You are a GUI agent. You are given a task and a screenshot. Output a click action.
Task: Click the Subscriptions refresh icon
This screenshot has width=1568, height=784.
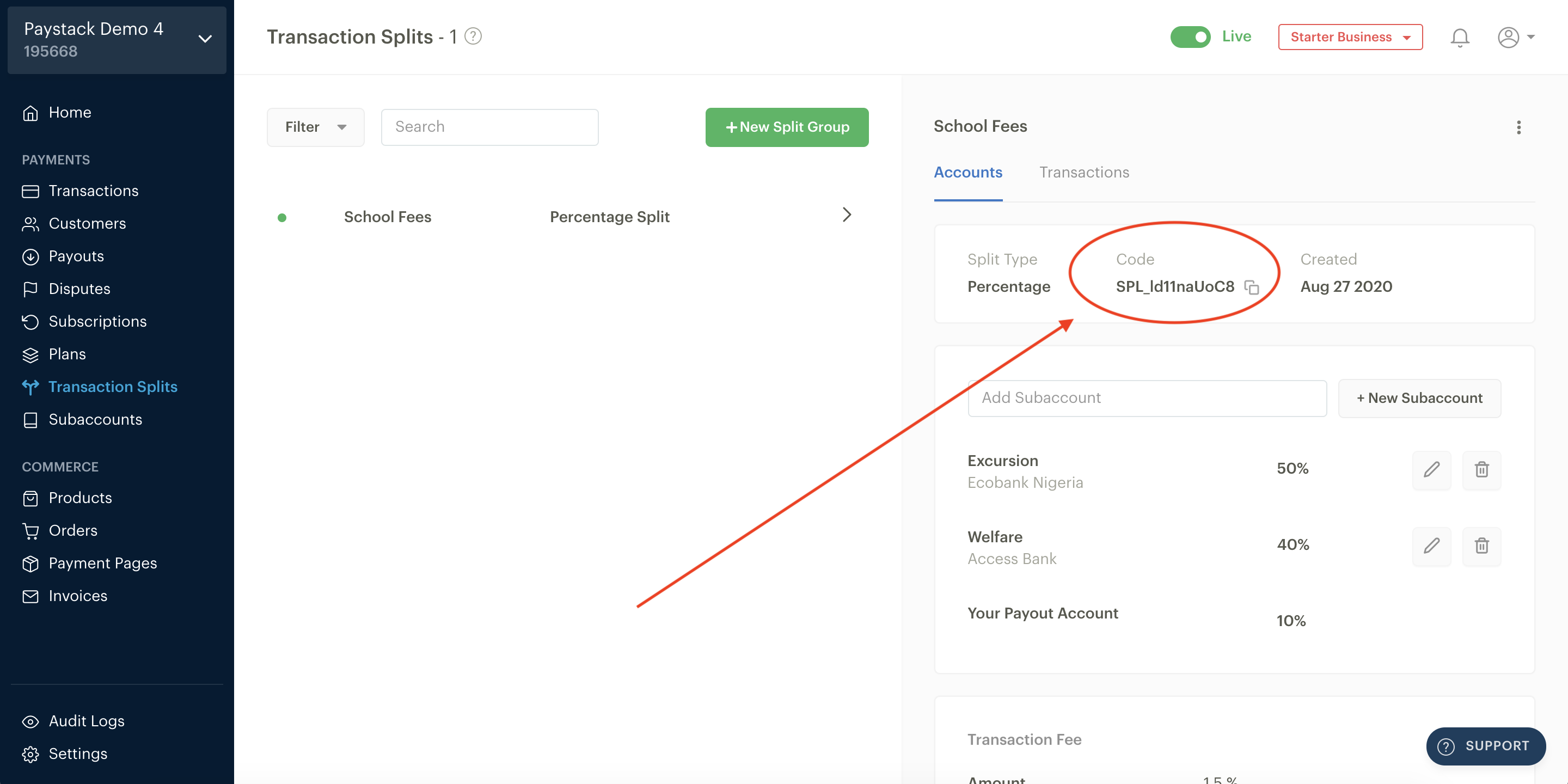pos(30,322)
